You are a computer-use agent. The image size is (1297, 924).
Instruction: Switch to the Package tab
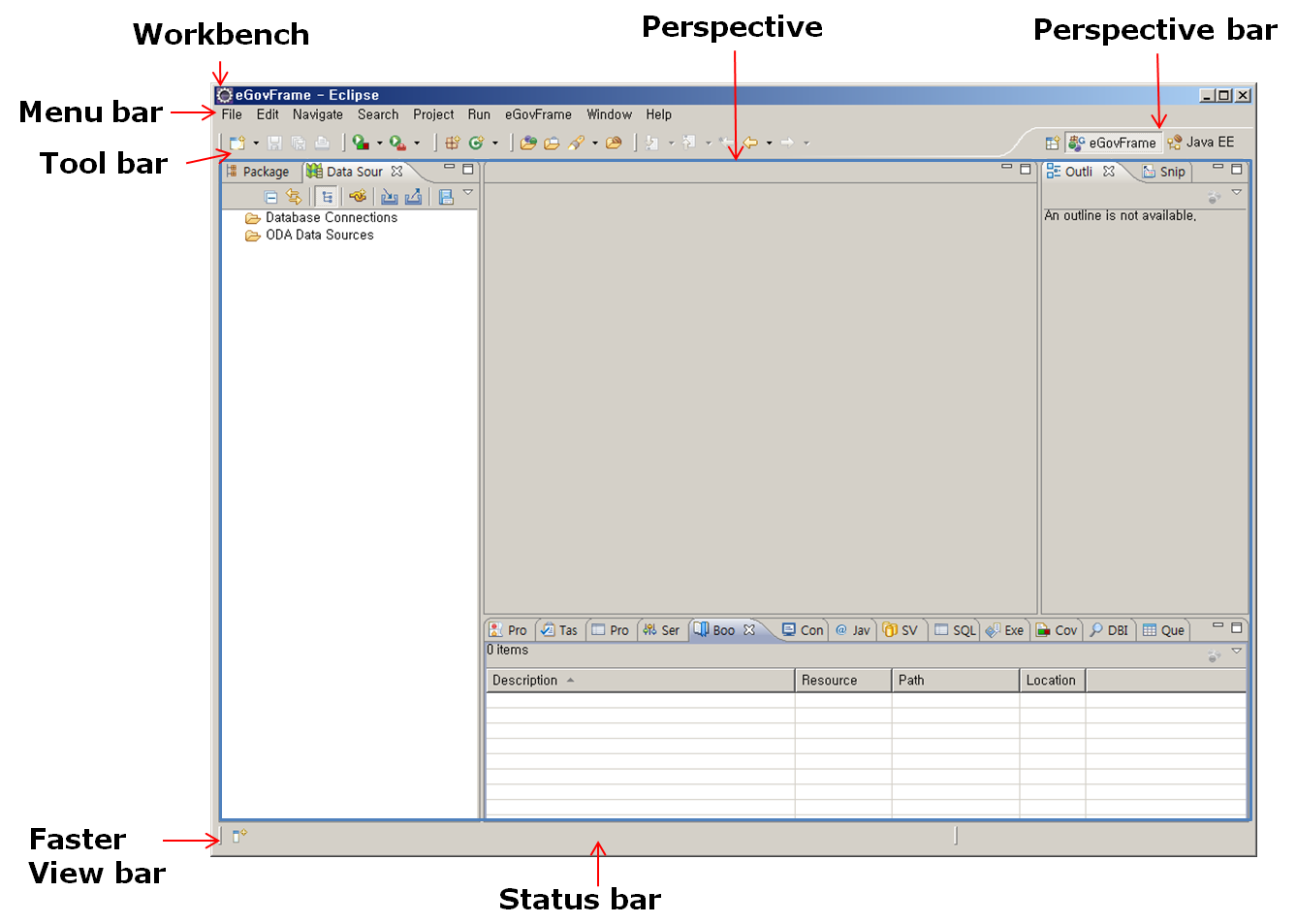pos(260,172)
